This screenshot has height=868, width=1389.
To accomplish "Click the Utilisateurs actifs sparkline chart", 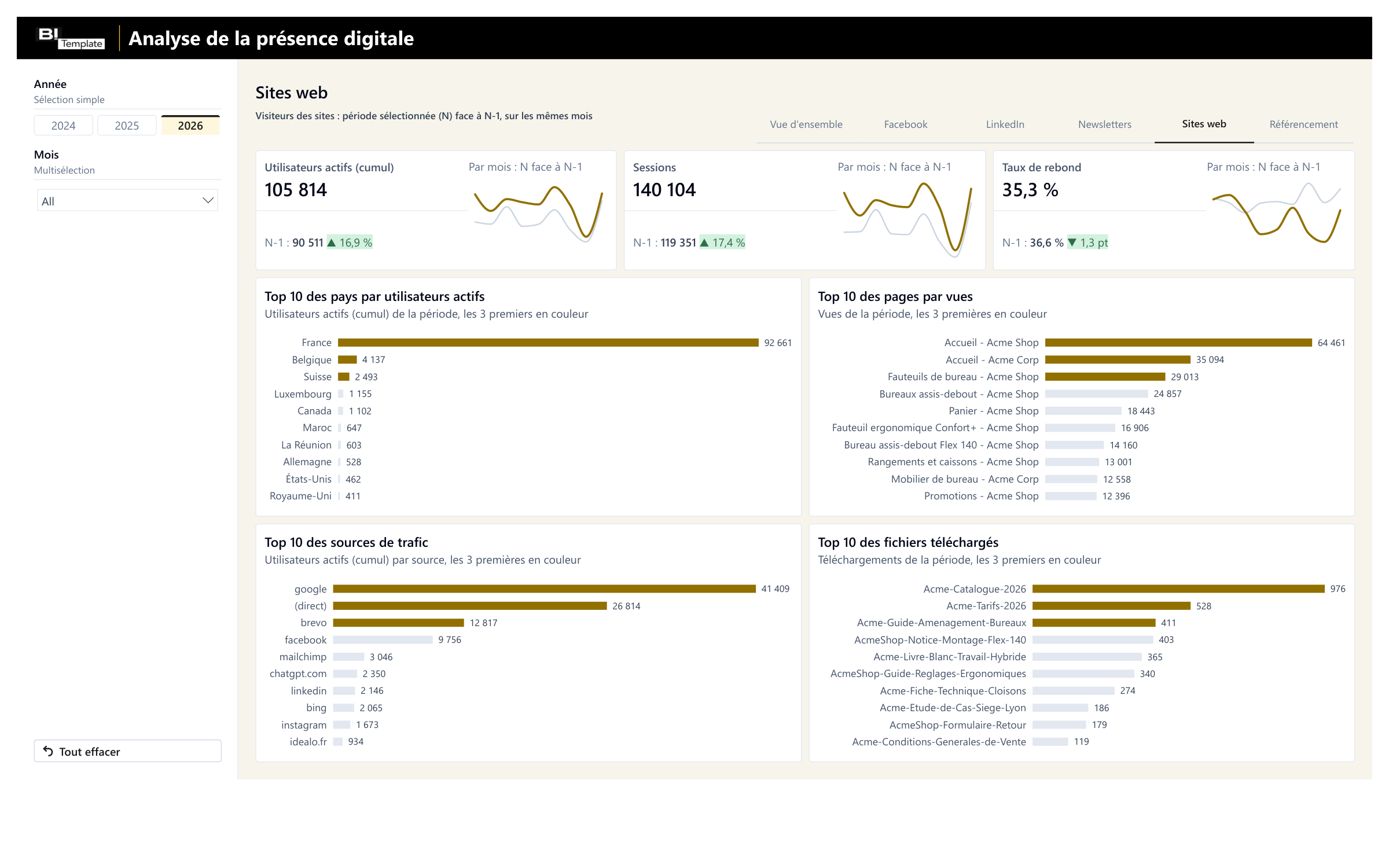I will point(538,213).
